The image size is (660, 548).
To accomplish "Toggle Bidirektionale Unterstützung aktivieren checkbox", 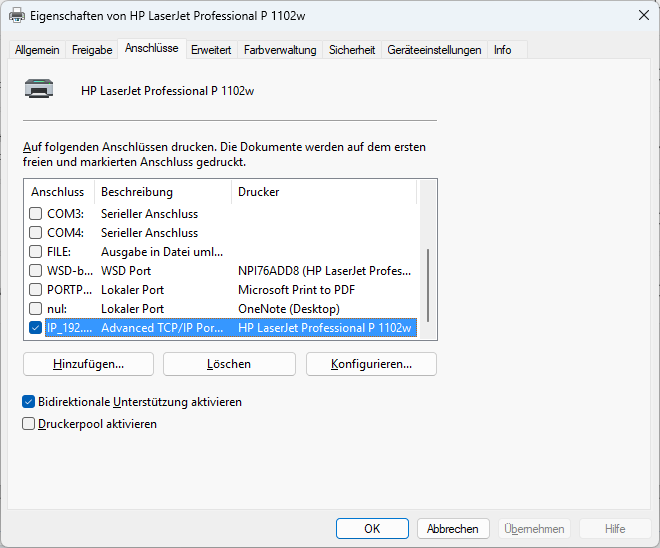I will [x=28, y=402].
